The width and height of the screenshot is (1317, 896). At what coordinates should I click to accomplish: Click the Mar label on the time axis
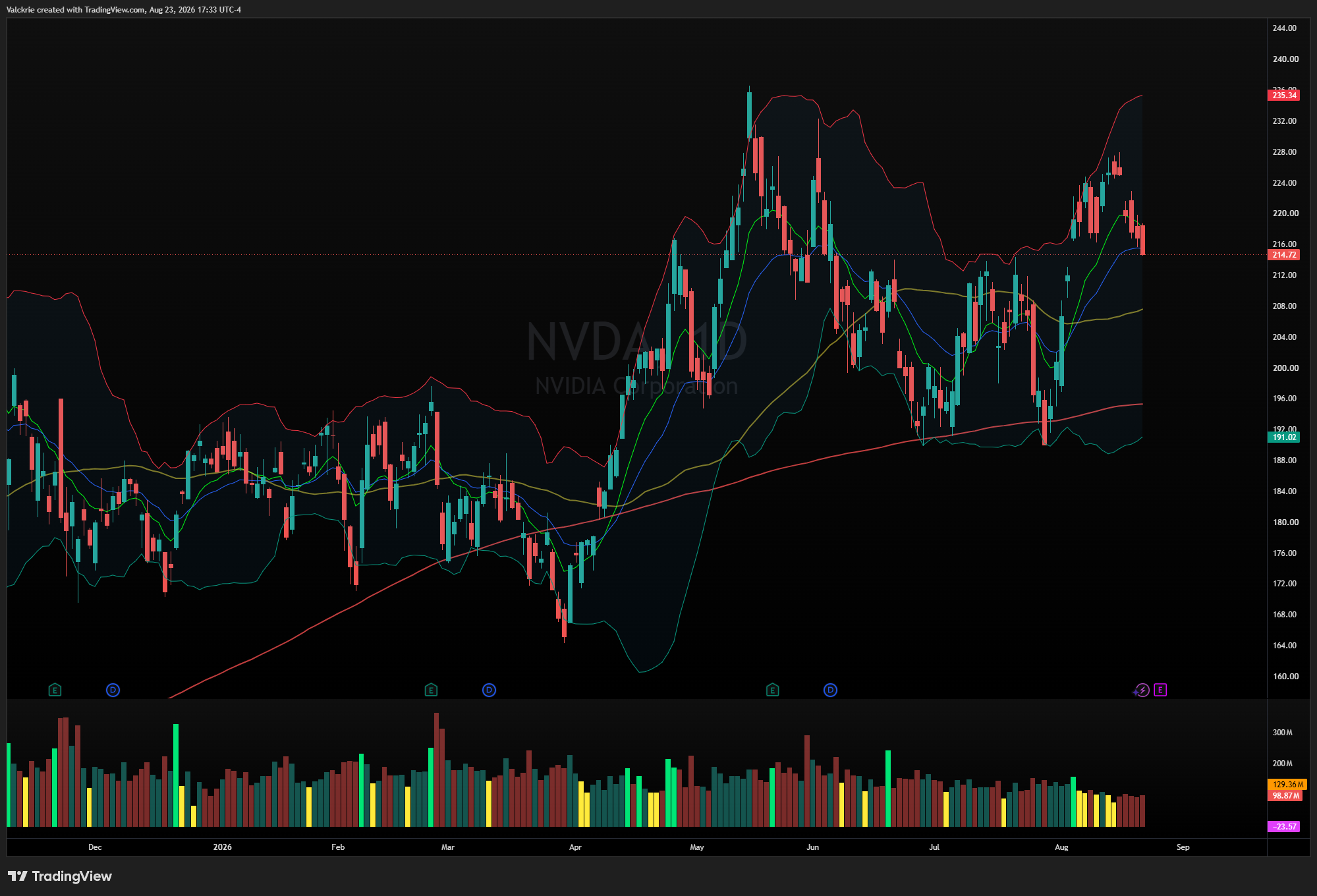(448, 847)
